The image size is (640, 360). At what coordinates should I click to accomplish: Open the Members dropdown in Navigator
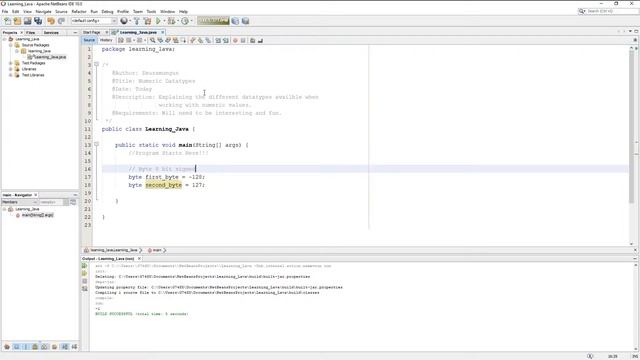pos(20,202)
